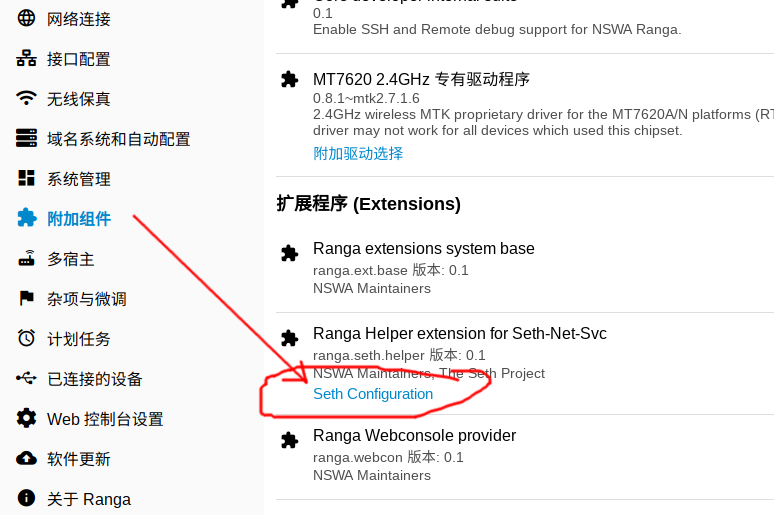The height and width of the screenshot is (515, 774).
Task: Click the server icon beside 域名系统和自动配置
Action: (26, 138)
